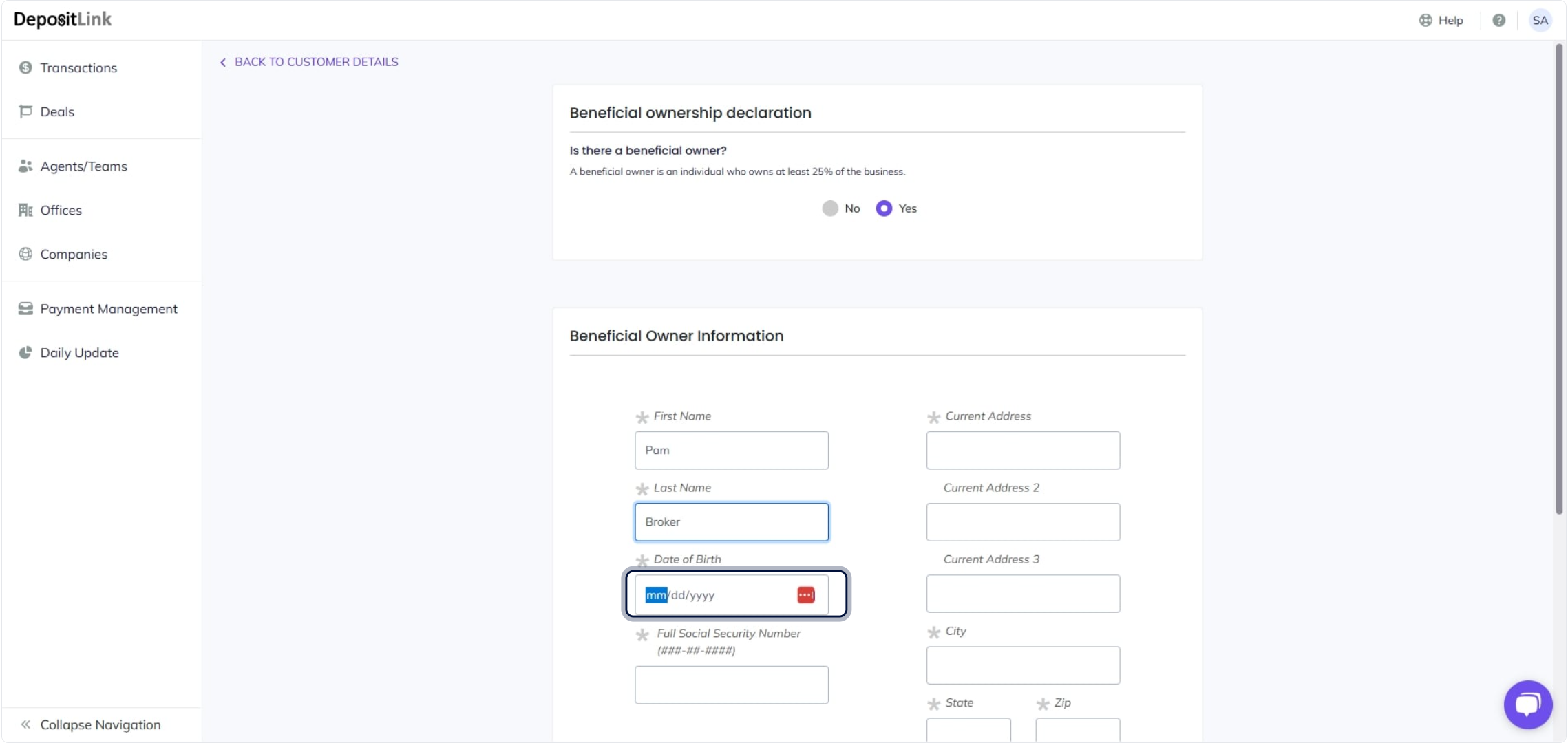Open Payment Management menu item
The image size is (1568, 743).
pos(109,309)
